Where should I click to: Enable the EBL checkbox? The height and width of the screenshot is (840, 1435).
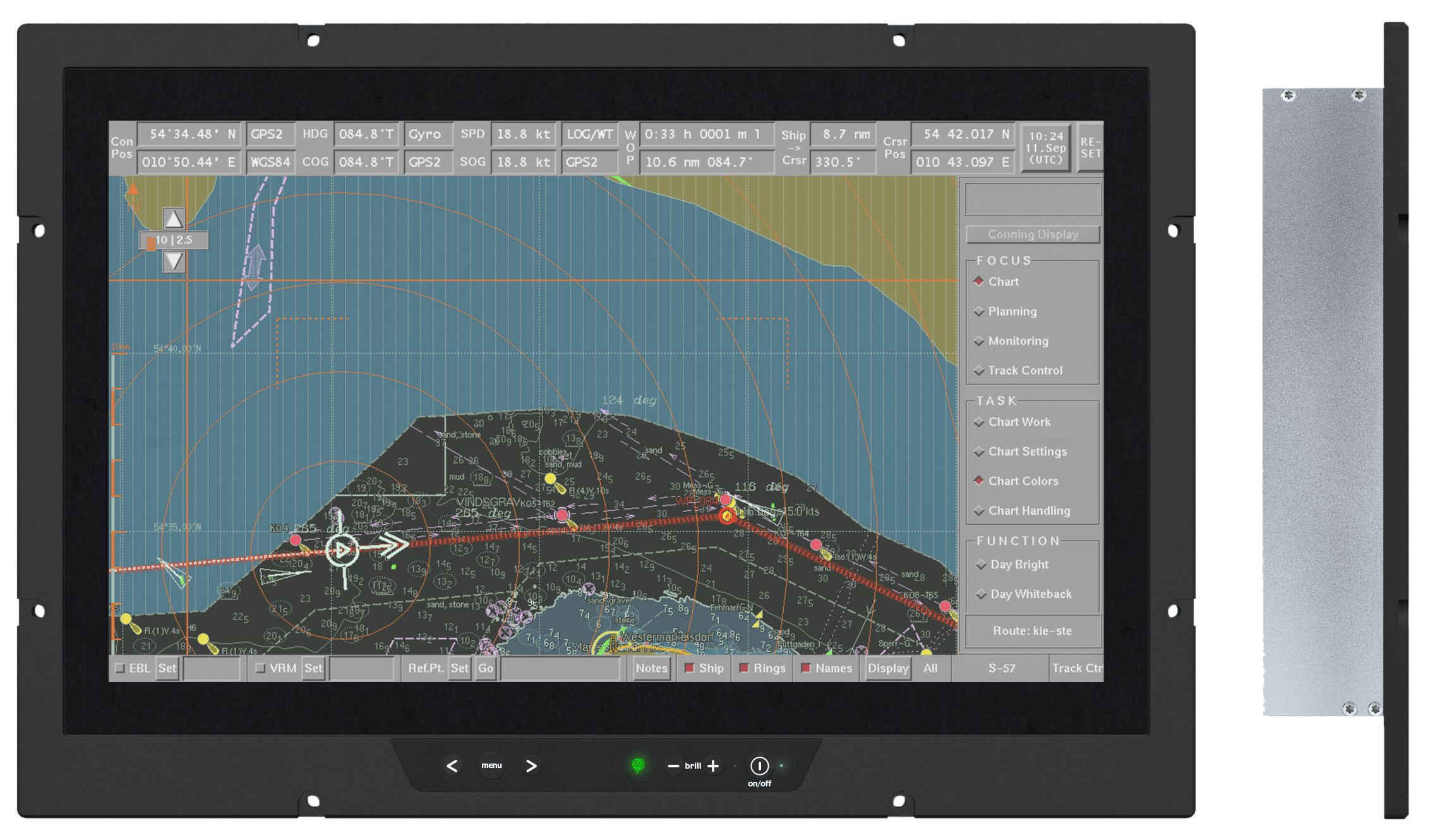(x=119, y=668)
